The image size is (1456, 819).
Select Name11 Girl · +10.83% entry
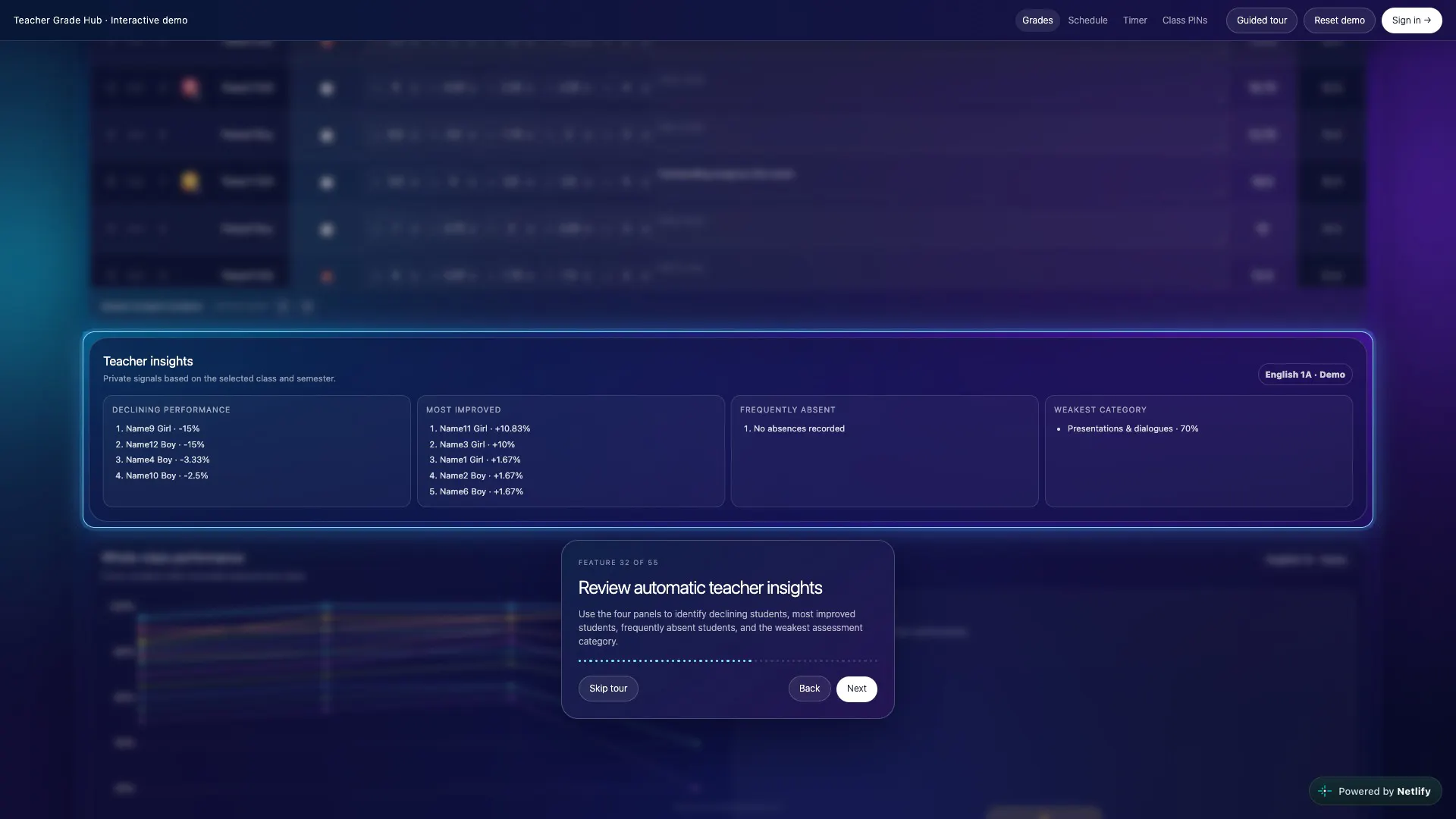click(485, 429)
